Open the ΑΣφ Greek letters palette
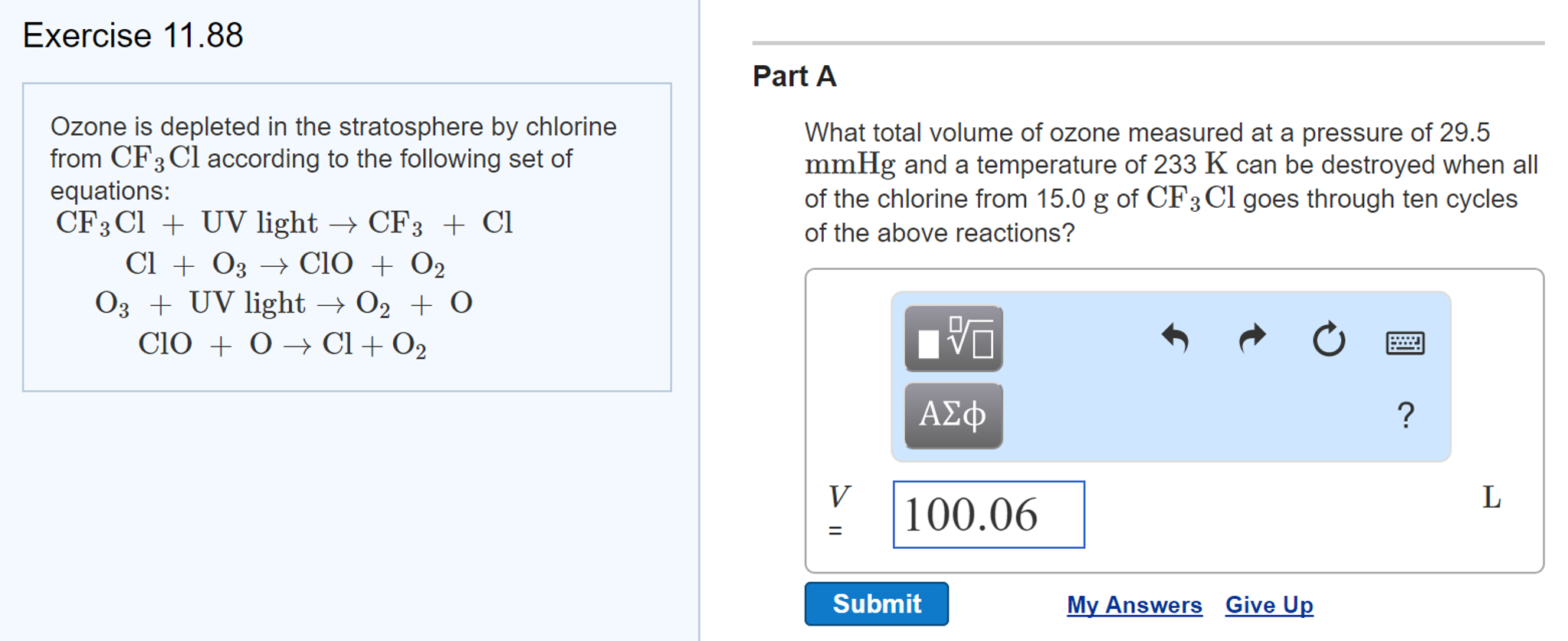Screen dimensions: 1568x641 point(953,416)
